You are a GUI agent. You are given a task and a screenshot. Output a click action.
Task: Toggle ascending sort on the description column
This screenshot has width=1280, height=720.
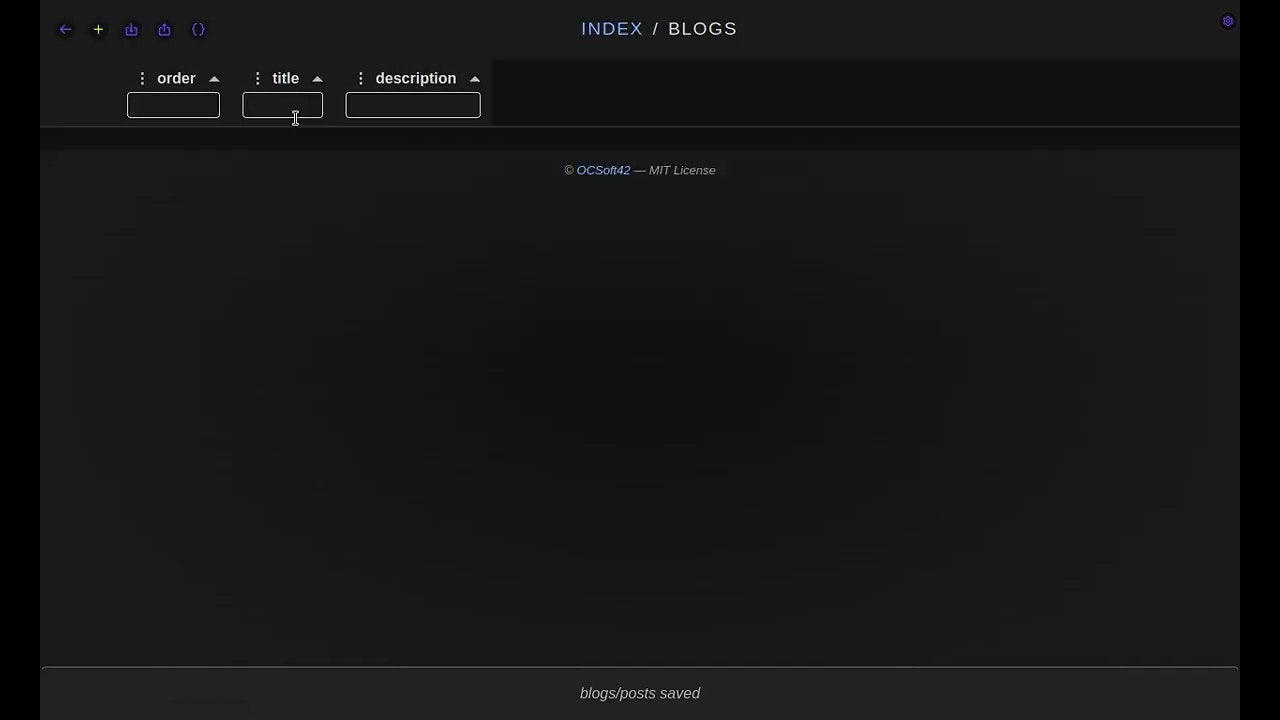475,78
